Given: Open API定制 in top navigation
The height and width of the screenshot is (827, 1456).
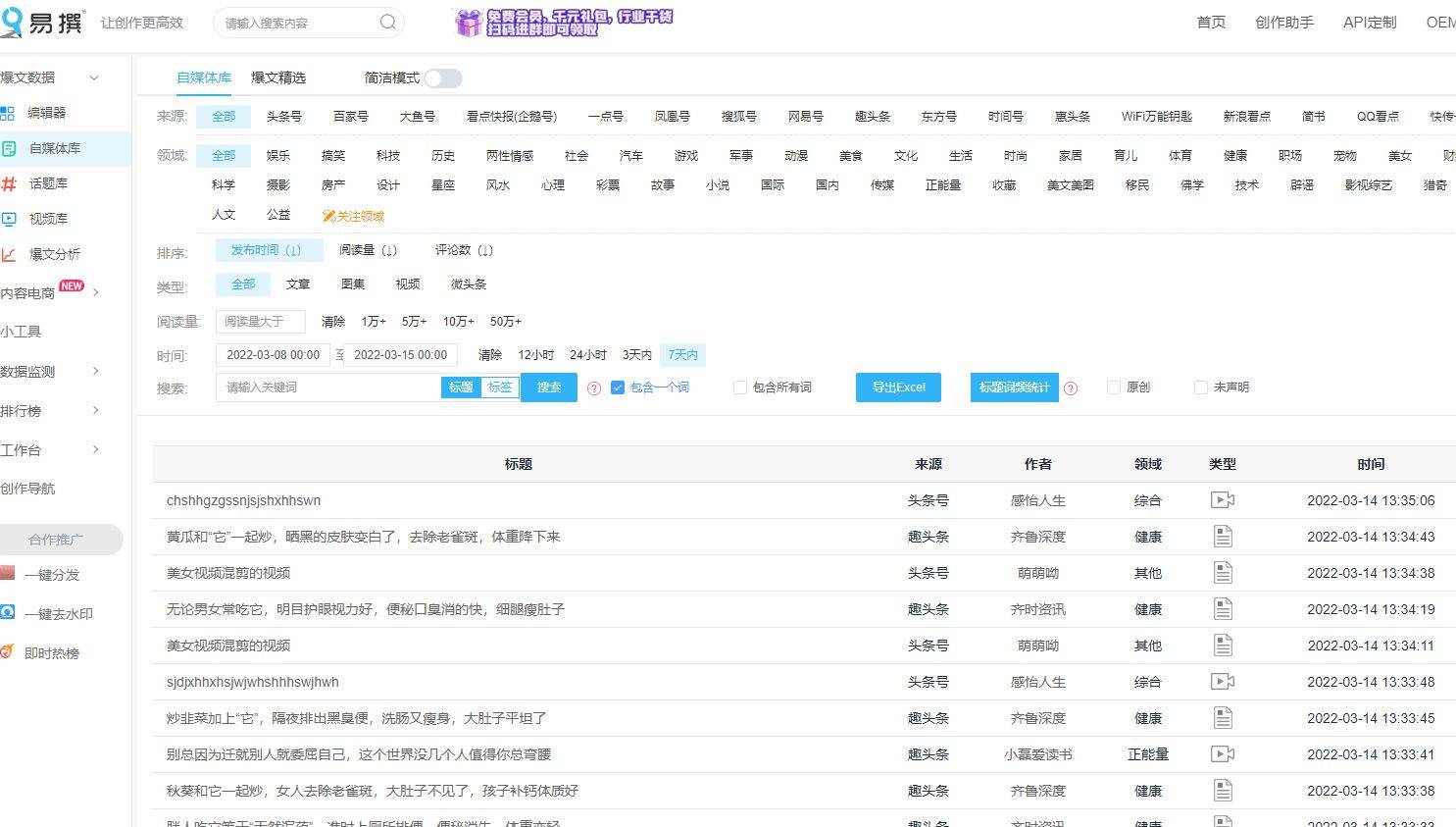Looking at the screenshot, I should tap(1370, 23).
